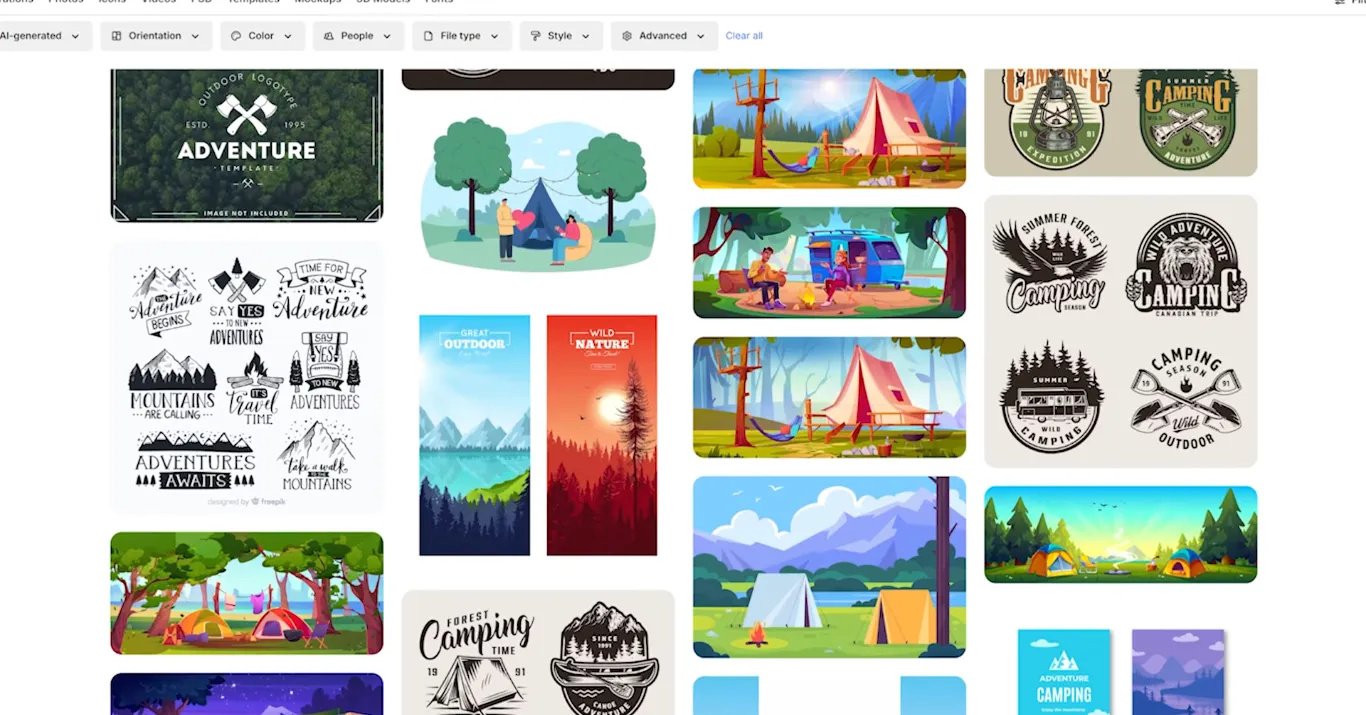Switch to the Photos section
The image size is (1366, 715).
click(x=66, y=2)
